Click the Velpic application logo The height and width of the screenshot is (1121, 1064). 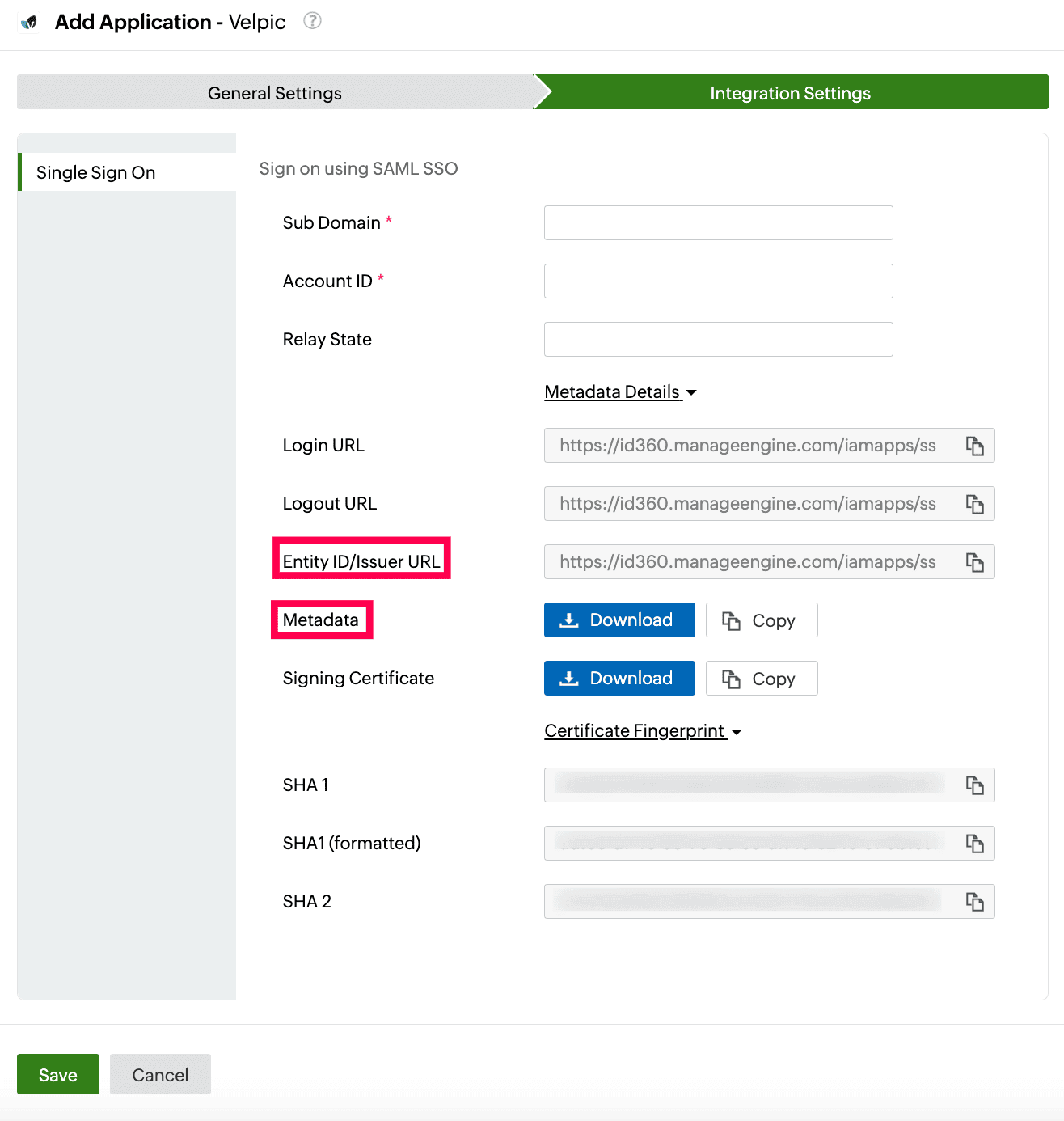point(27,22)
